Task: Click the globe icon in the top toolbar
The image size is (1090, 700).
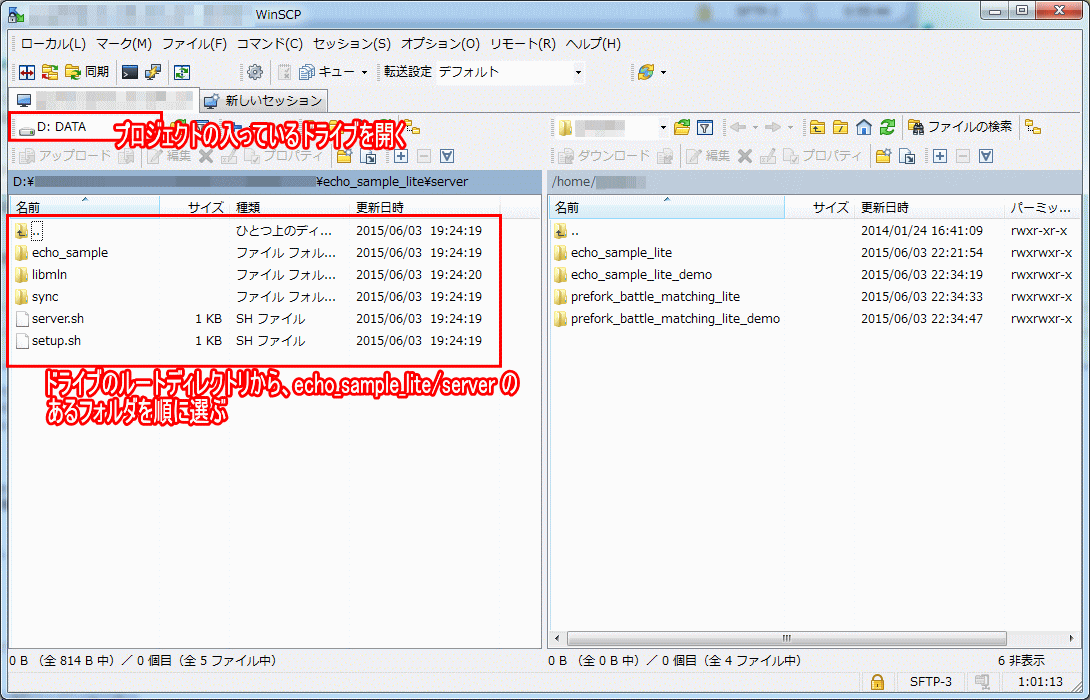Action: [x=645, y=72]
